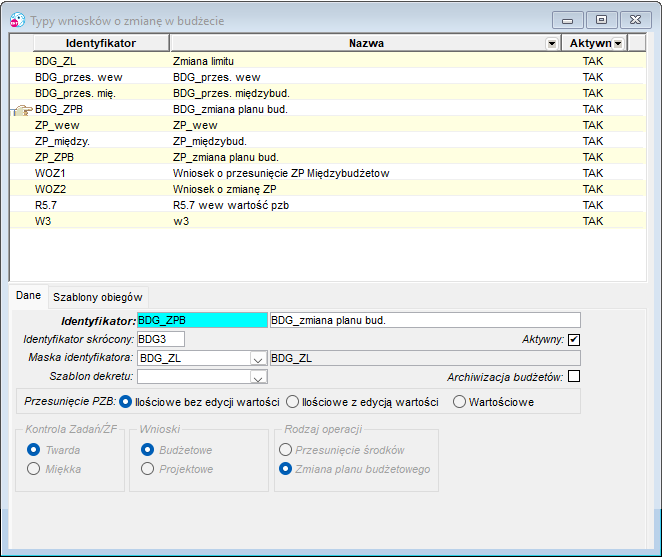Maximize the Typy wniosków window

(x=601, y=20)
